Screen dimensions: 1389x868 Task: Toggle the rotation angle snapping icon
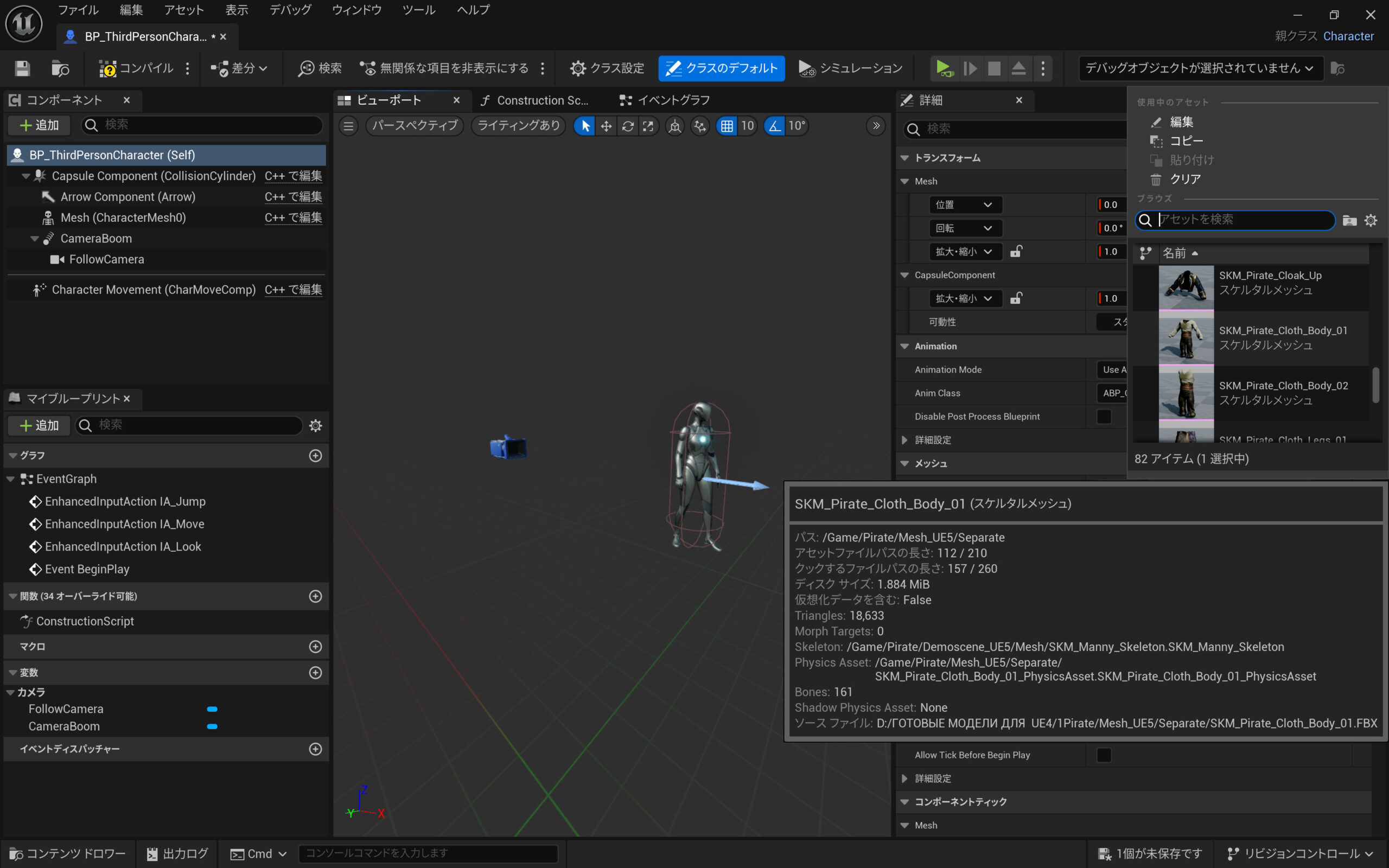tap(775, 126)
